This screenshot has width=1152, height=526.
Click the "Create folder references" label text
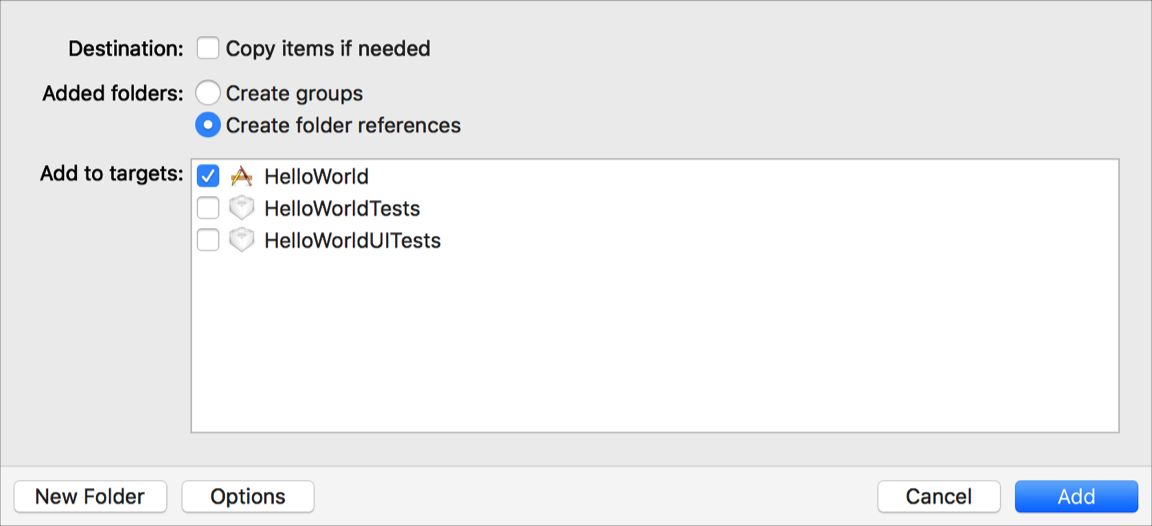pyautogui.click(x=343, y=126)
